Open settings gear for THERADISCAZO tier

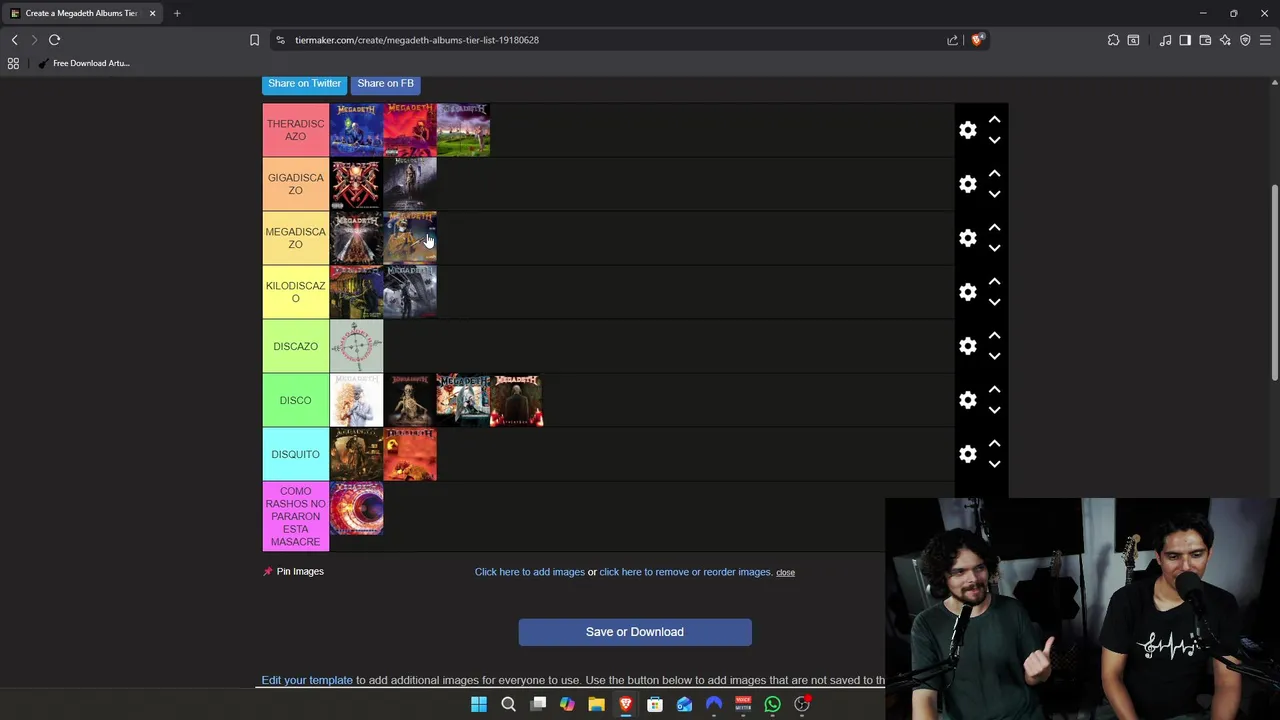coord(967,130)
